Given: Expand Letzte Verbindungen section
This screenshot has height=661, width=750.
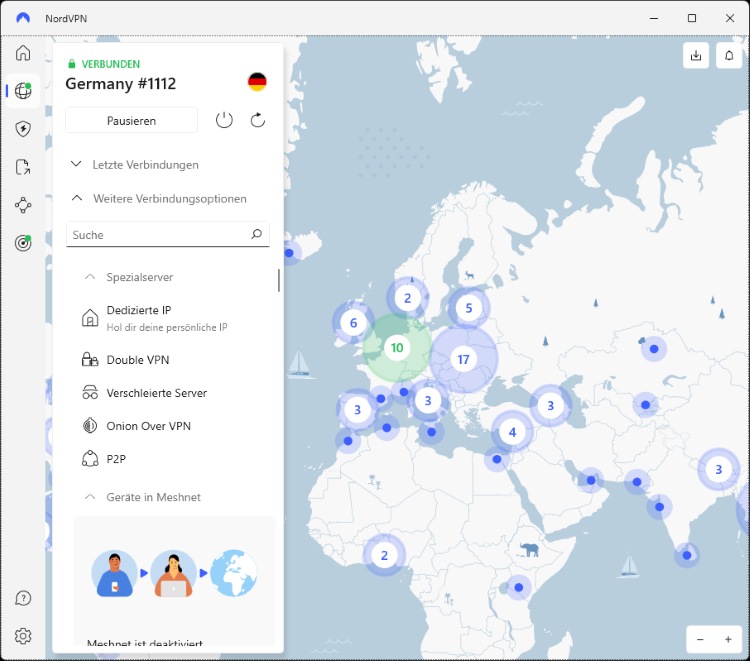Looking at the screenshot, I should click(135, 165).
